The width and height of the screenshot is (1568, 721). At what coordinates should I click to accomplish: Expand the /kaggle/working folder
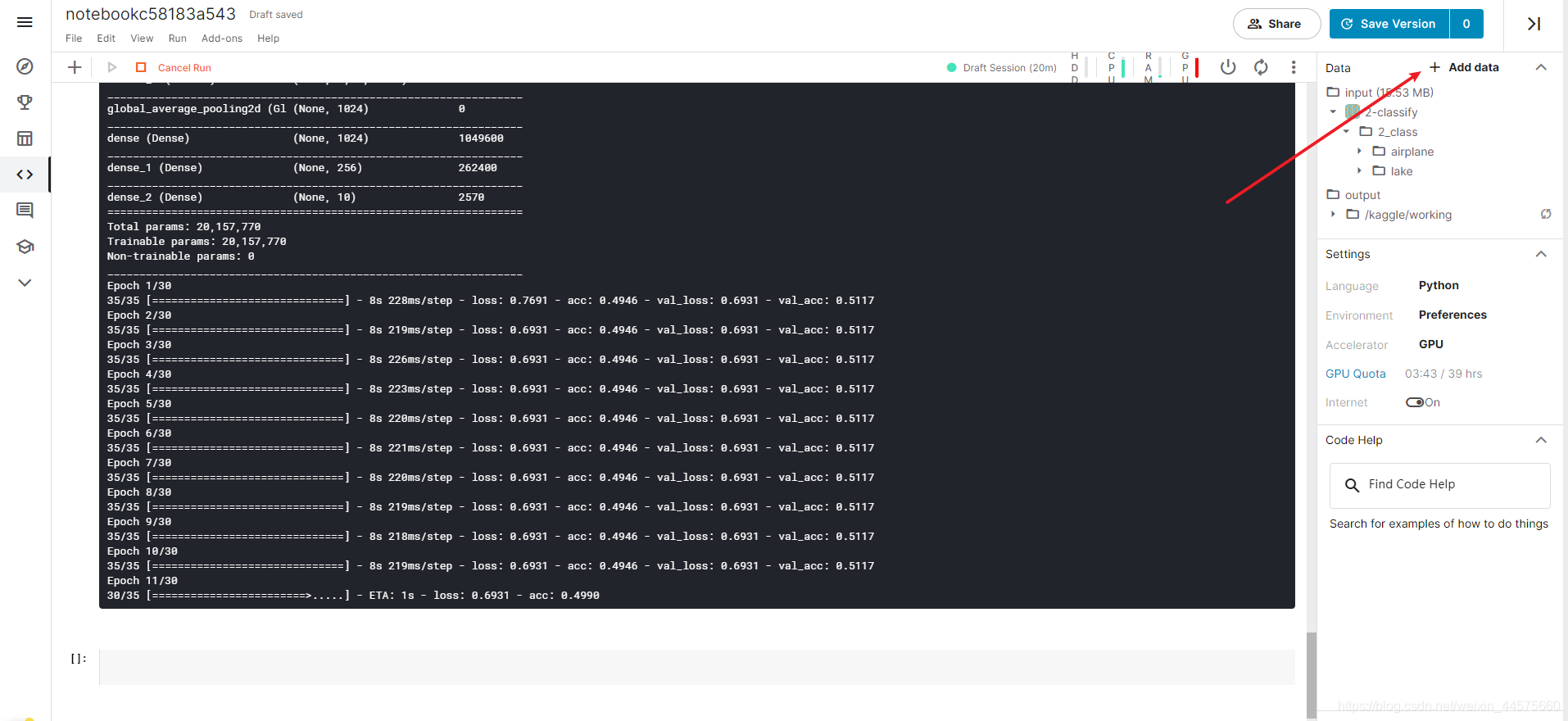(x=1333, y=215)
